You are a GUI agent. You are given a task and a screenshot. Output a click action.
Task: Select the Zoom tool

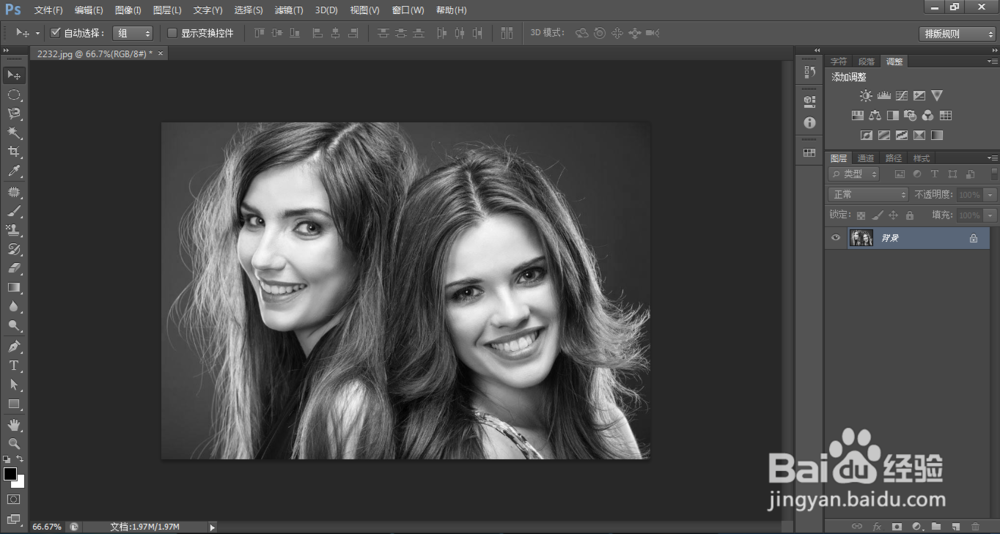click(x=14, y=443)
